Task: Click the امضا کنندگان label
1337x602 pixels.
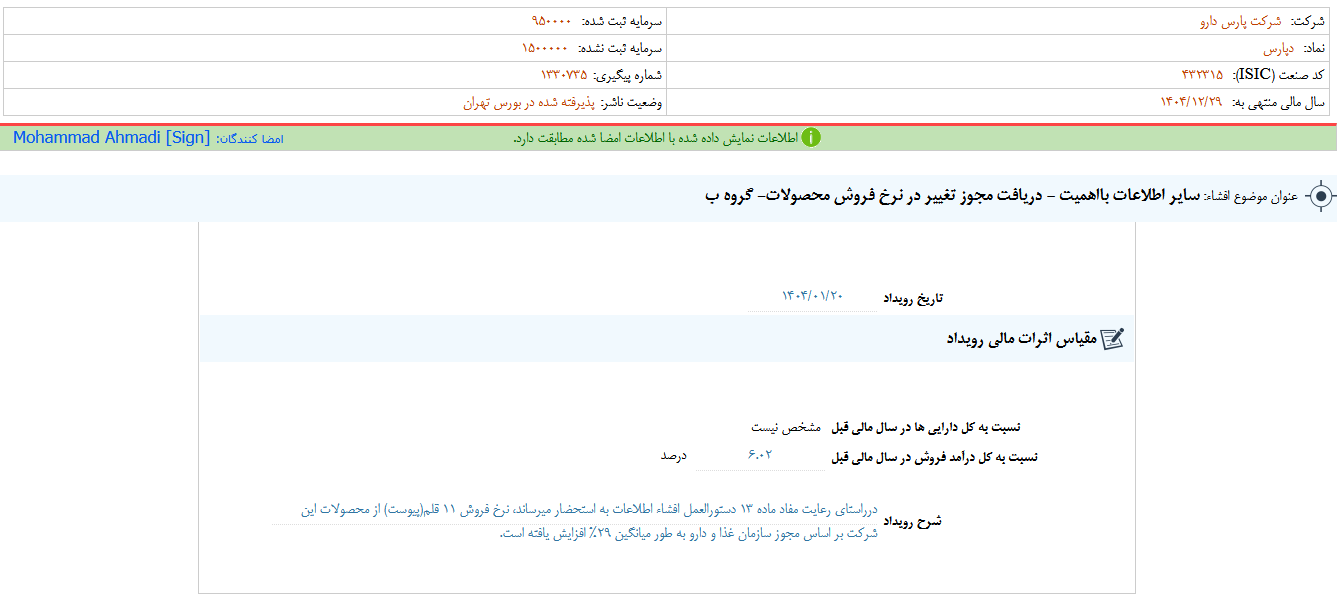Action: tap(250, 139)
